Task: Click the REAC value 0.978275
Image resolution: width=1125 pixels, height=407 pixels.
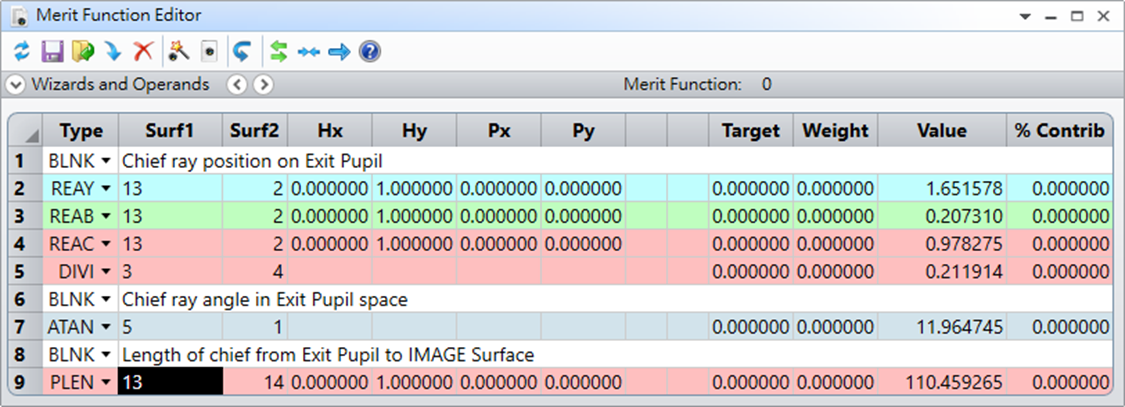Action: [x=942, y=244]
